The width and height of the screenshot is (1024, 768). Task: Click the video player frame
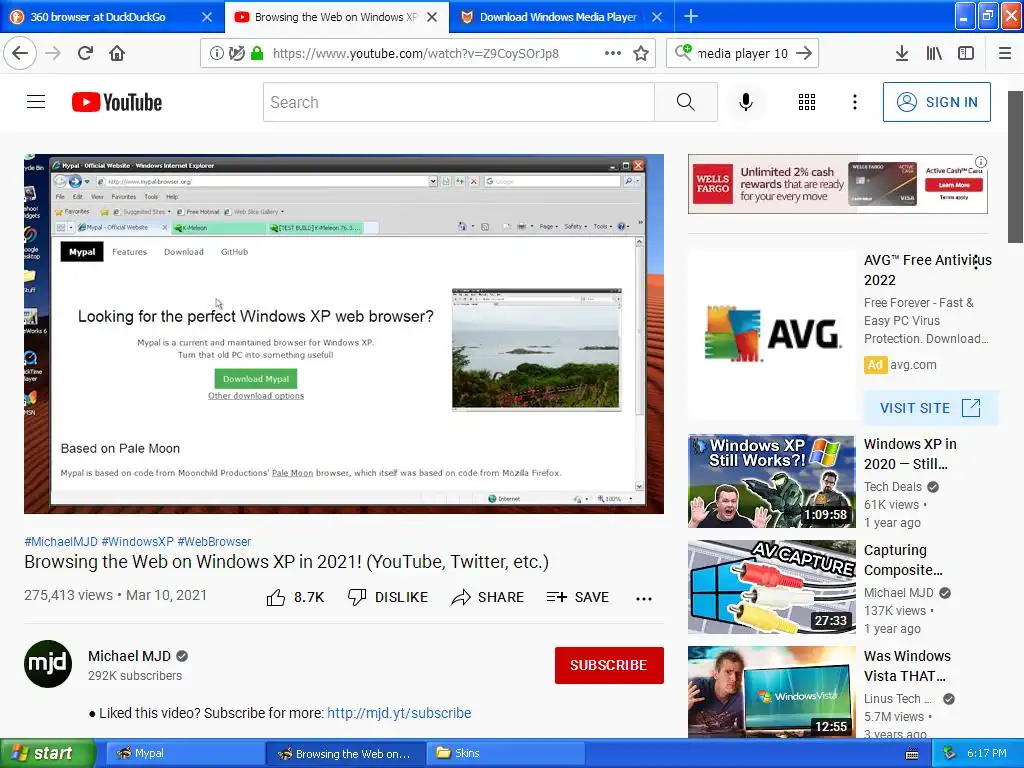(x=344, y=334)
